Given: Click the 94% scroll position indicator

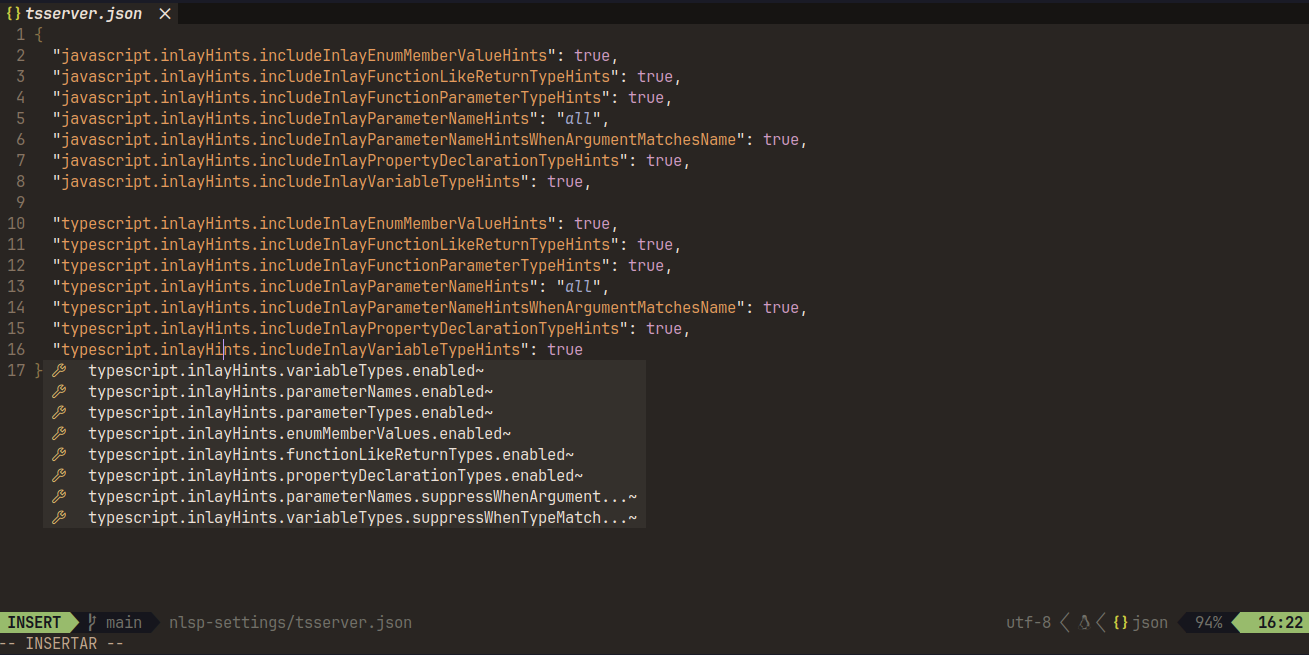Looking at the screenshot, I should click(x=1208, y=622).
